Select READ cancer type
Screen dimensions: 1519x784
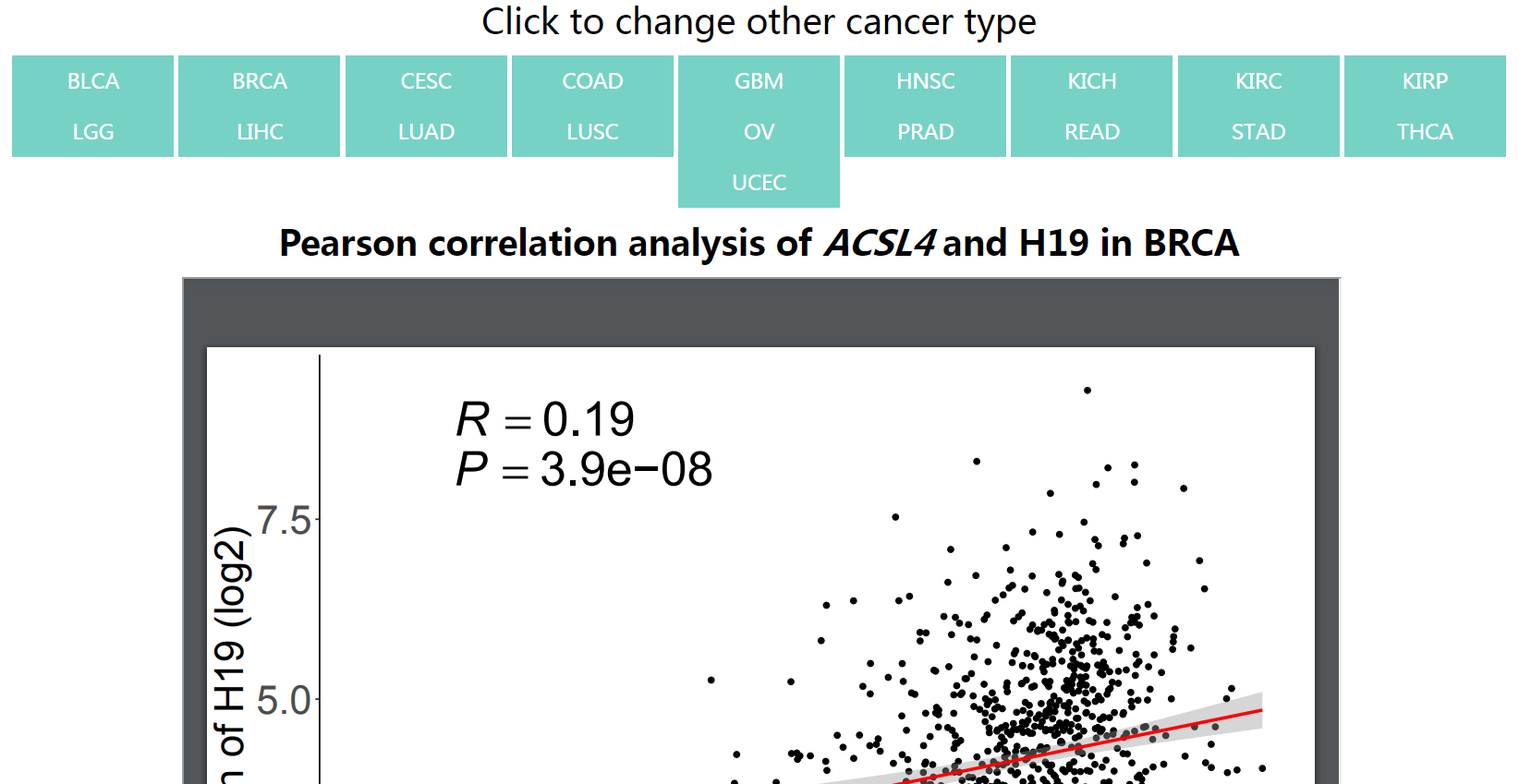(1092, 132)
